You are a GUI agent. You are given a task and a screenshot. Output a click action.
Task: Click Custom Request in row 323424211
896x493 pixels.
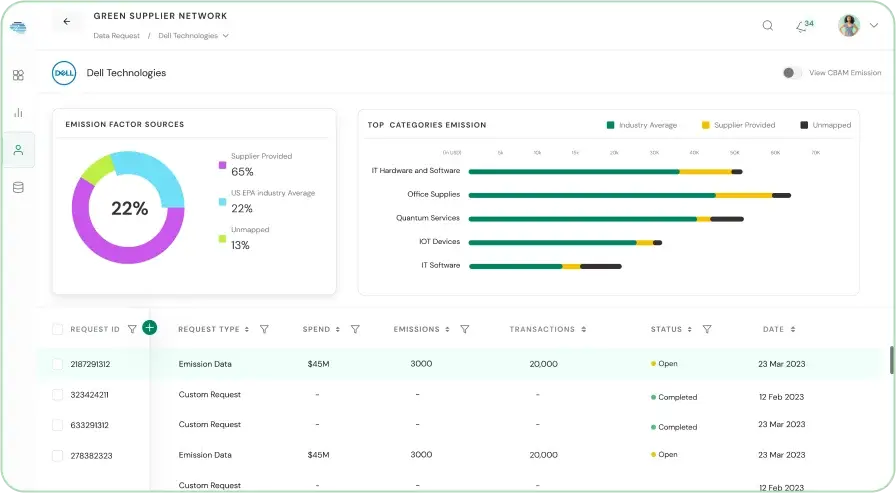210,395
